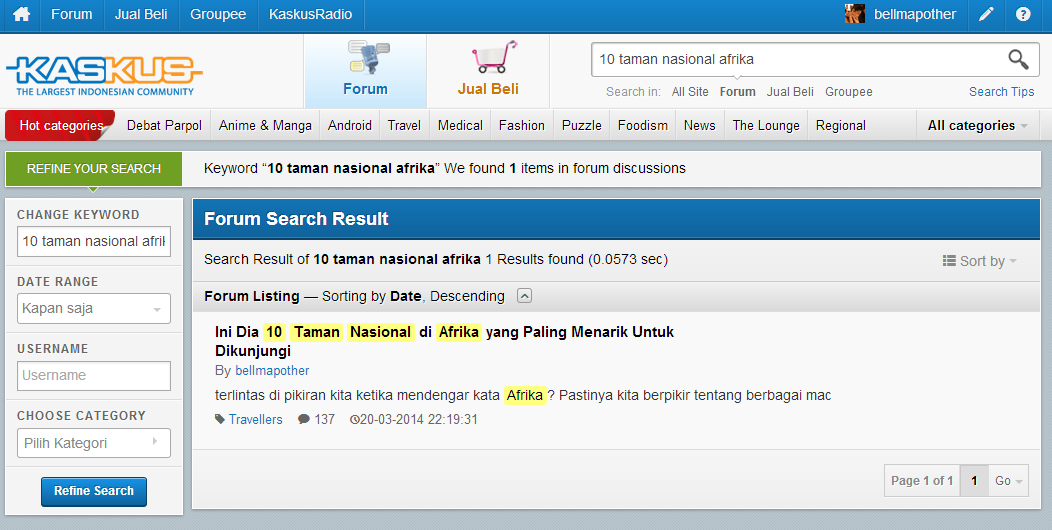Screen dimensions: 1052x530
Task: Search in All Site
Action: [x=690, y=92]
